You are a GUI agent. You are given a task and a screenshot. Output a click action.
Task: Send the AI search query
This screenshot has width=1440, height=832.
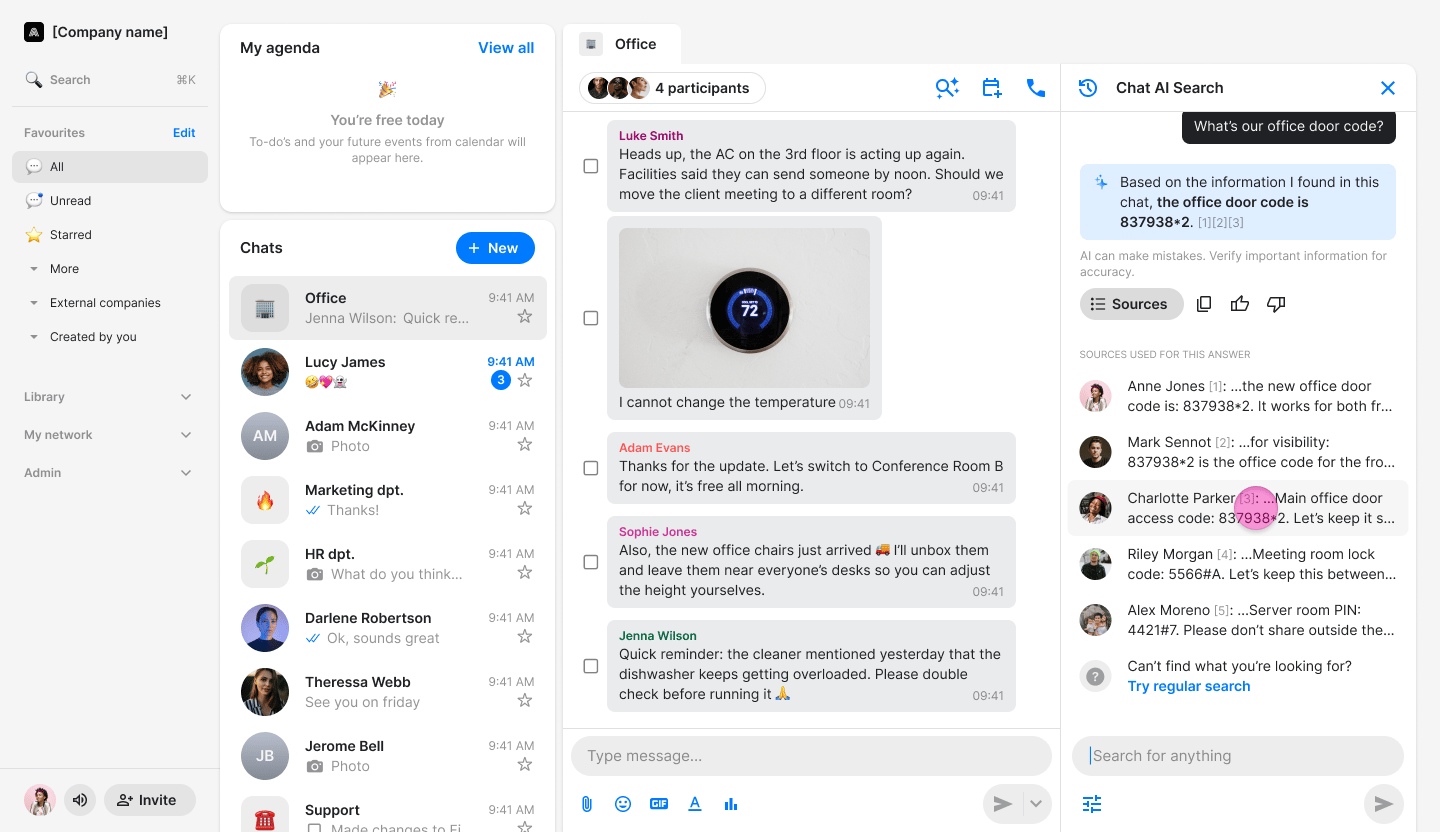[1384, 804]
